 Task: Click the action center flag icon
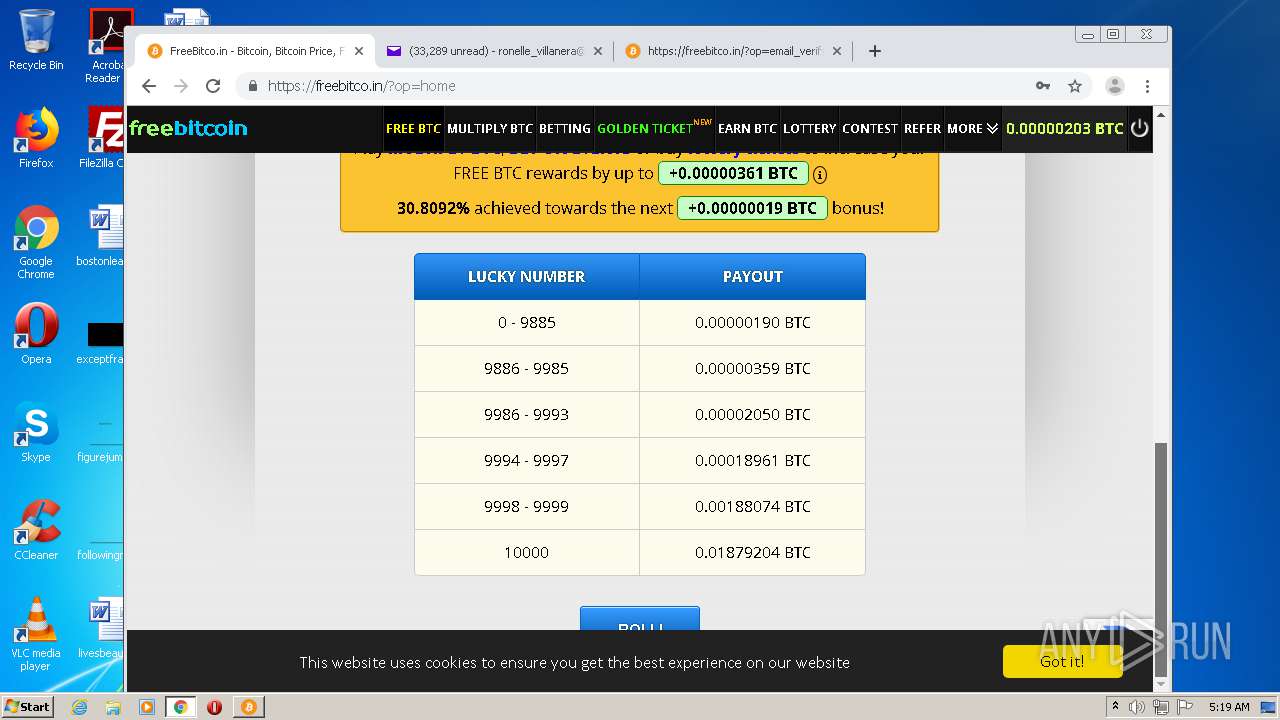pyautogui.click(x=1183, y=707)
